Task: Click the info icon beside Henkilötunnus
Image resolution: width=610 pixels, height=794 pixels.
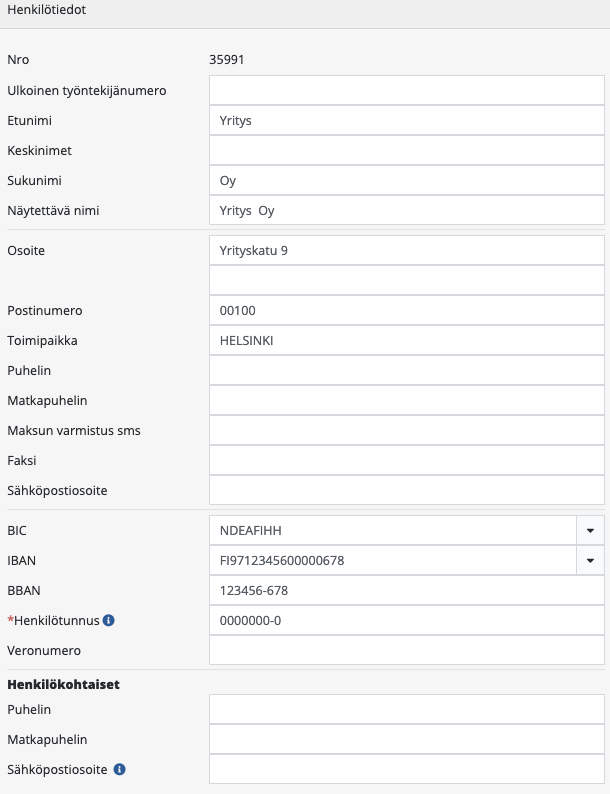Action: click(x=109, y=620)
